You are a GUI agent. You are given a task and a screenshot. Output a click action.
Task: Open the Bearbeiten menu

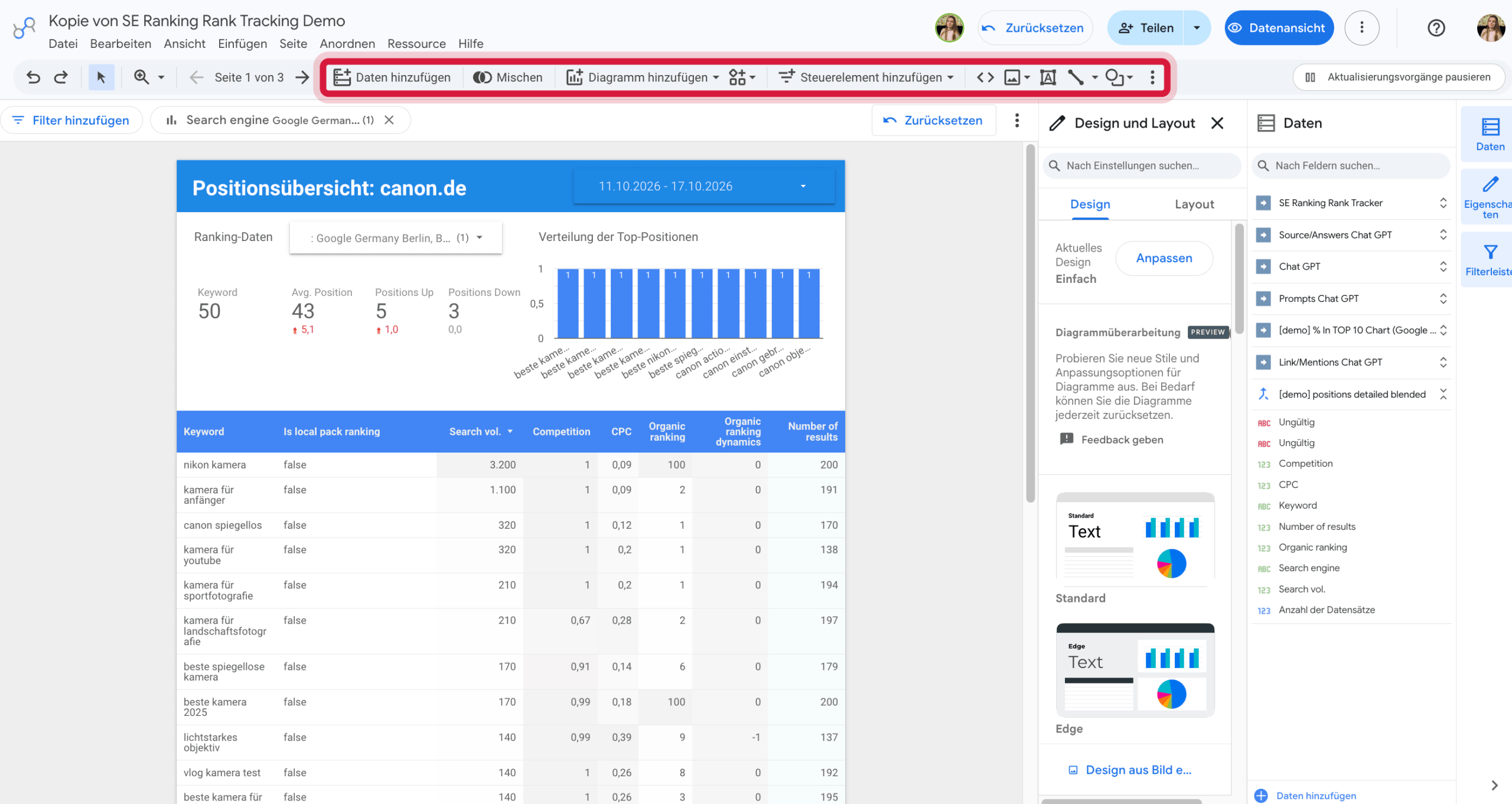(120, 44)
